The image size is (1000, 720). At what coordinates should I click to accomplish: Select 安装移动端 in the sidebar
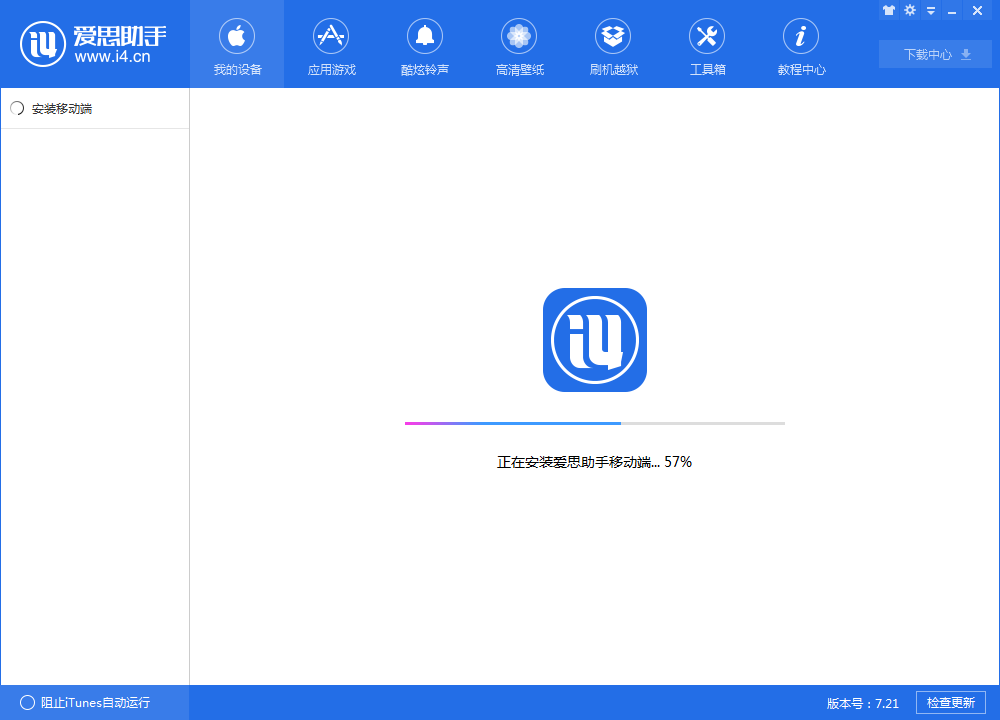[x=95, y=108]
